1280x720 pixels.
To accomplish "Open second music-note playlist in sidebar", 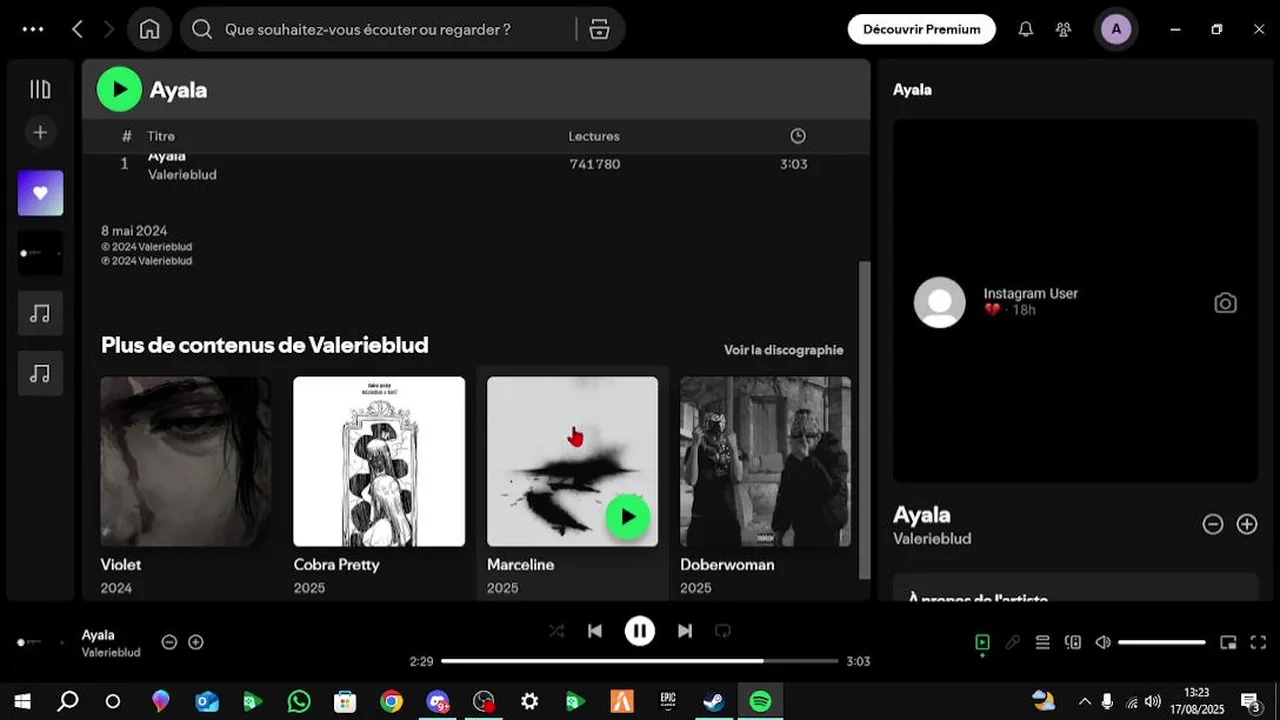I will 40,373.
